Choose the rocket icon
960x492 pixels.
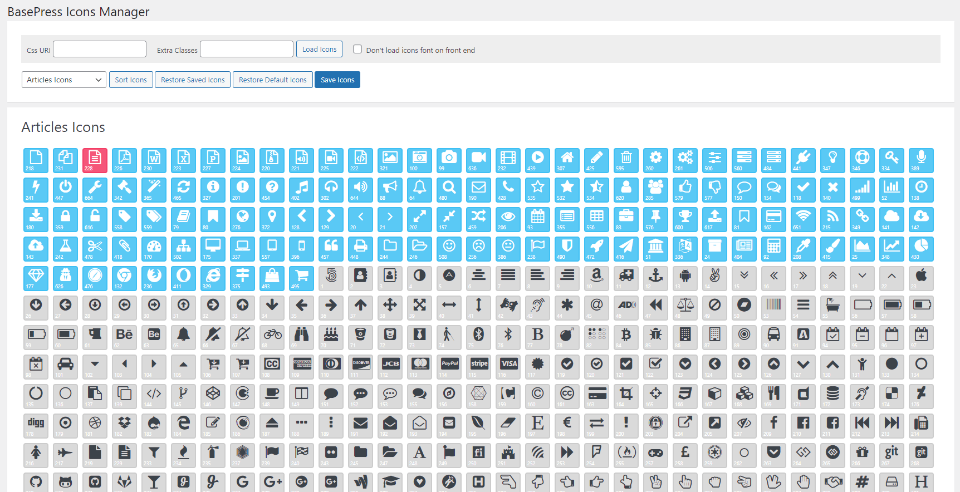click(597, 246)
